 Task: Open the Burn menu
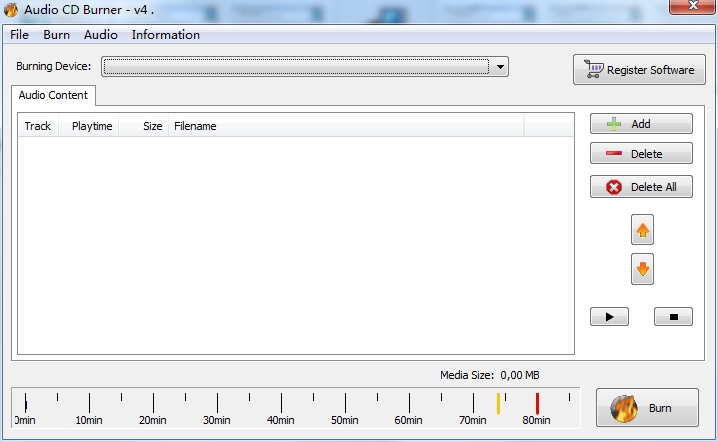[x=56, y=35]
